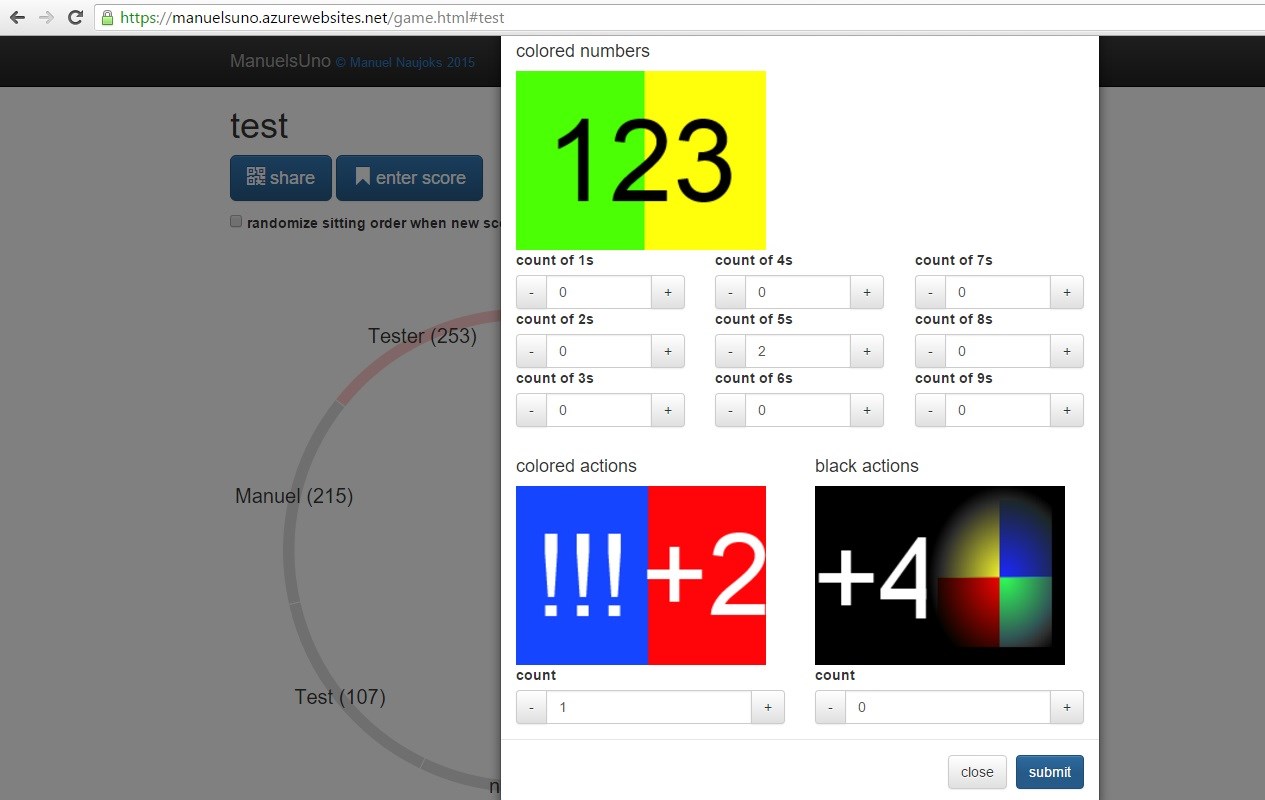The width and height of the screenshot is (1265, 800).
Task: Click the browser back arrow
Action: tap(17, 17)
